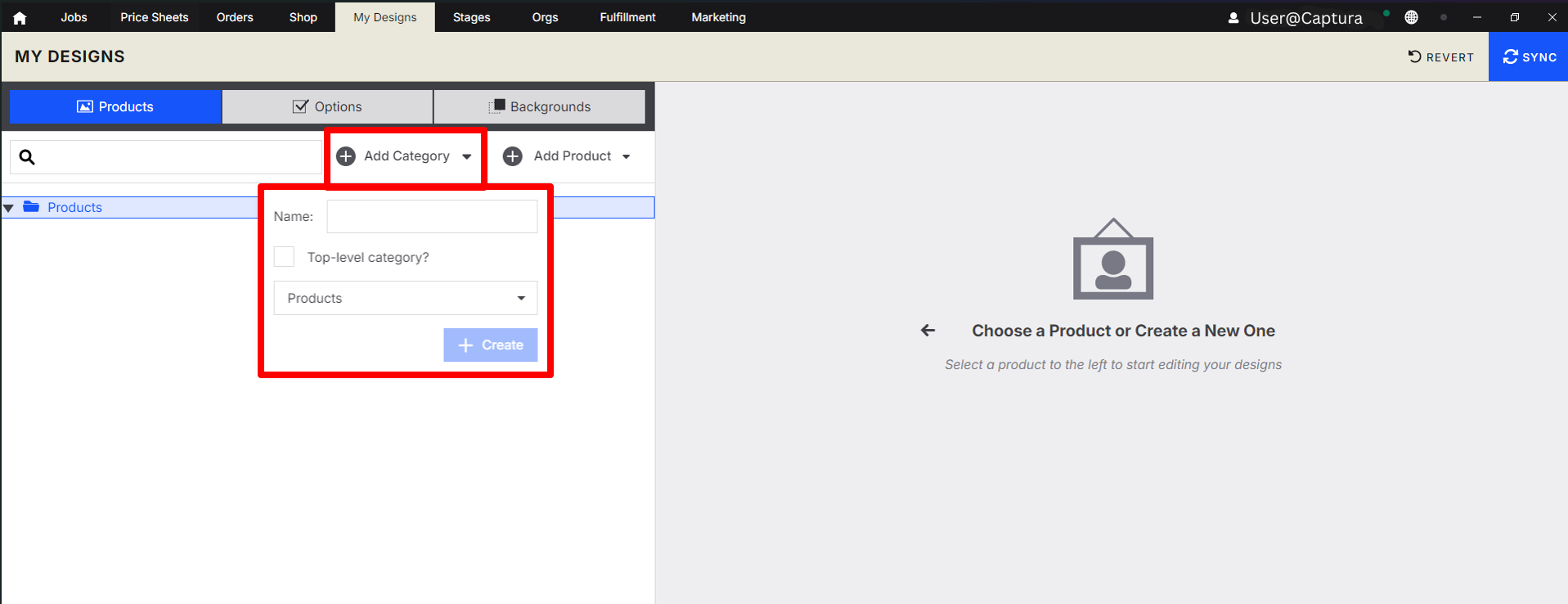
Task: Open the User@Captura account menu
Action: (x=1296, y=18)
